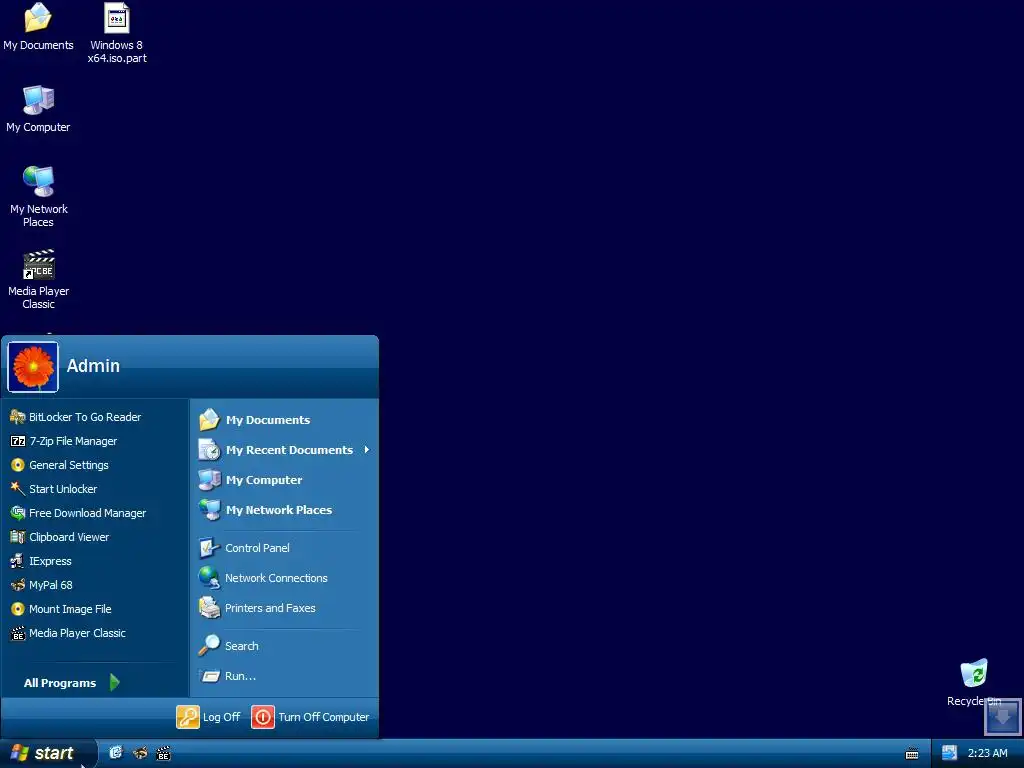Image resolution: width=1024 pixels, height=768 pixels.
Task: Select Windows 8 x64.iso.part file on desktop
Action: tap(117, 33)
